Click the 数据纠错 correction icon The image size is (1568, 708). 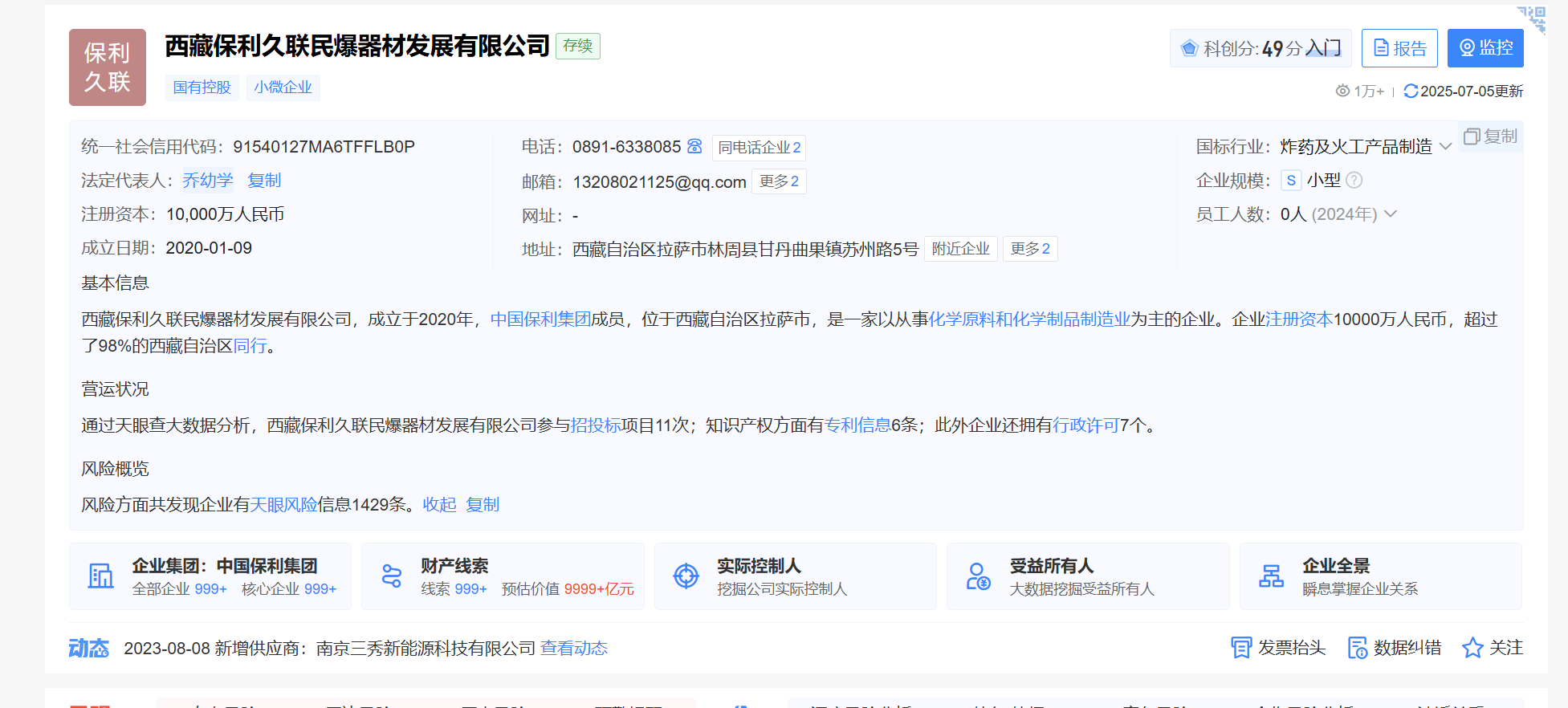tap(1357, 648)
